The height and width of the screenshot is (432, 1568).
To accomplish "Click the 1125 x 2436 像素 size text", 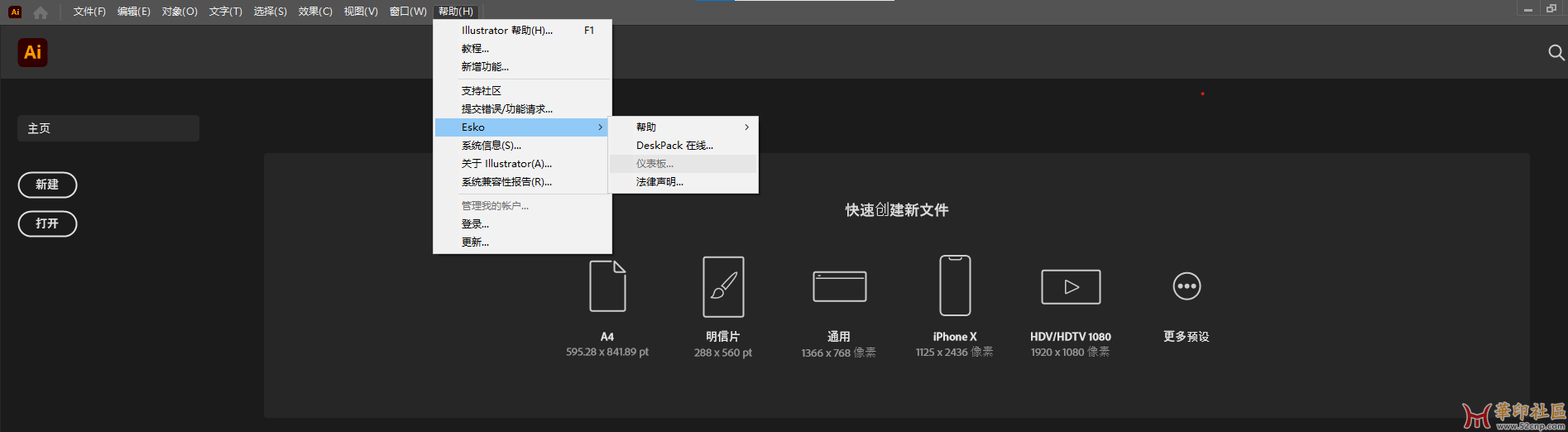I will click(x=955, y=353).
